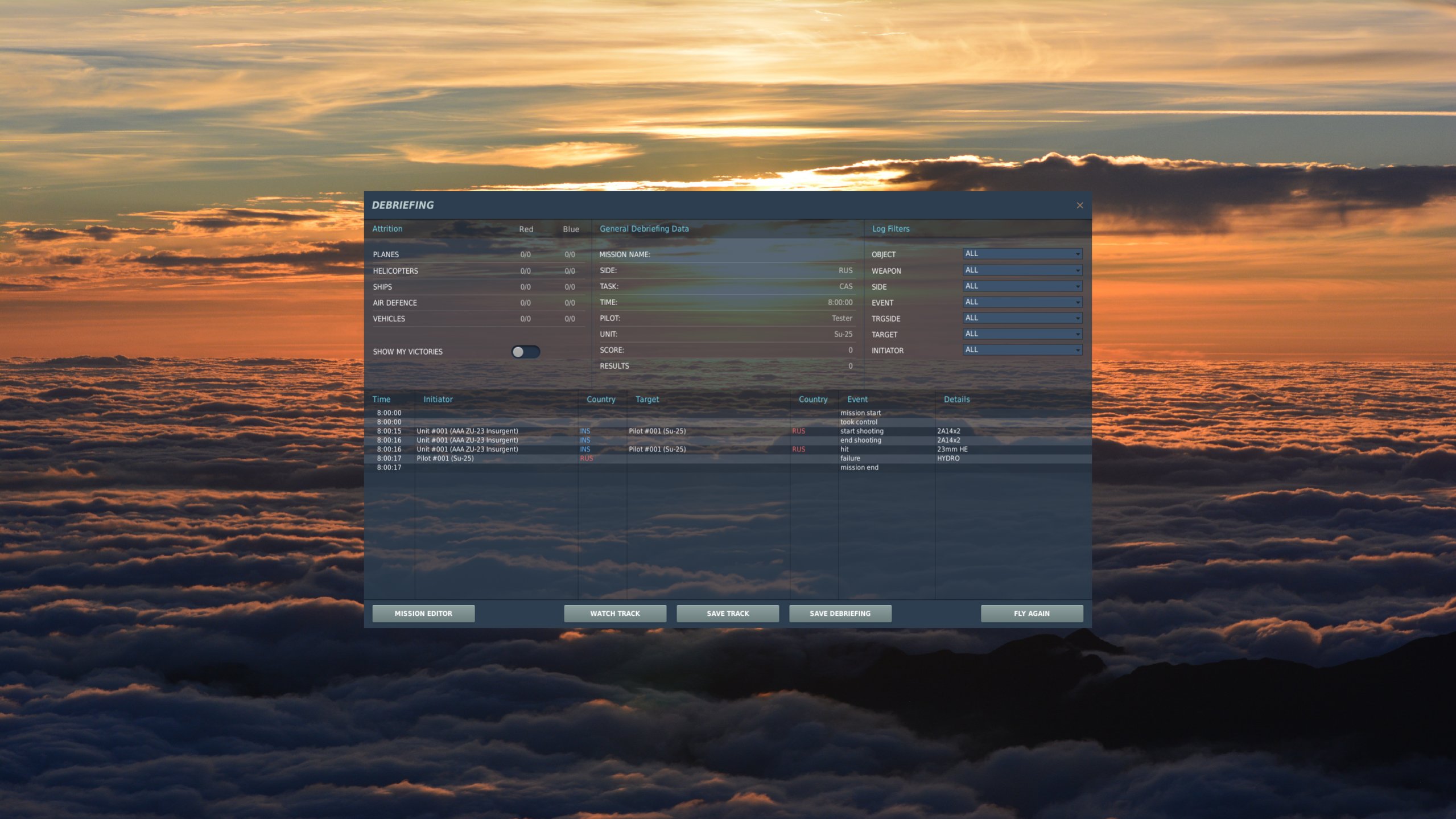Viewport: 1456px width, 819px height.
Task: Click the Red attrition column header
Action: coord(526,229)
